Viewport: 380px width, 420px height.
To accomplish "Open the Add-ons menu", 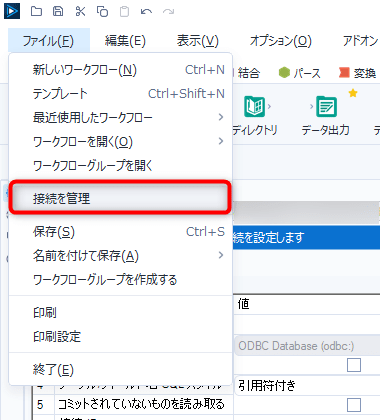I will (360, 41).
